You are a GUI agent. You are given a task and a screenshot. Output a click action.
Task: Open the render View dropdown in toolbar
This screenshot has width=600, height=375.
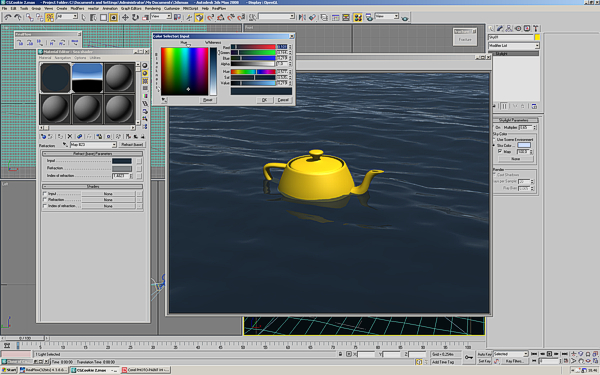pos(387,16)
